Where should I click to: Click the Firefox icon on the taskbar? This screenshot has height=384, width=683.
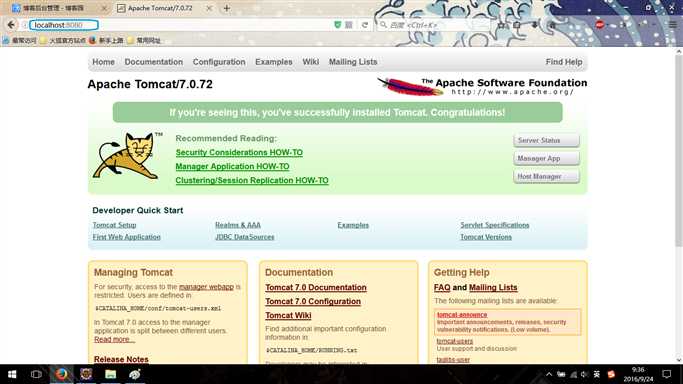(x=61, y=374)
